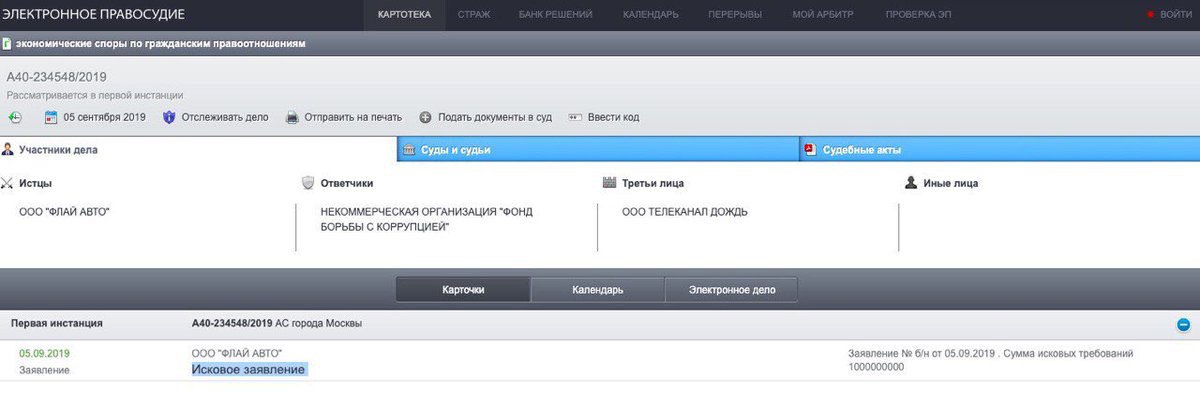
Task: Click the green back arrow icon
Action: click(14, 117)
